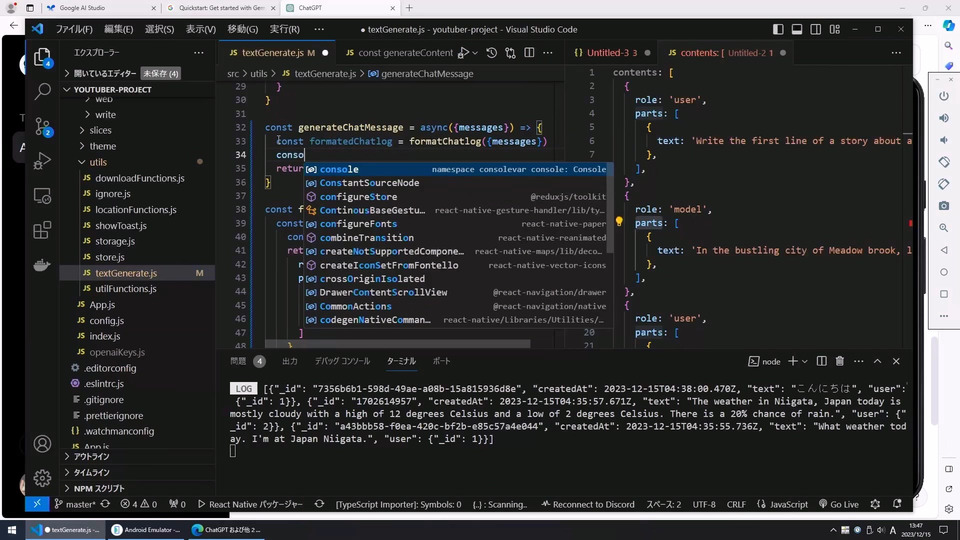This screenshot has height=540, width=960.
Task: Open Source Control view with badge 2
Action: (x=43, y=126)
